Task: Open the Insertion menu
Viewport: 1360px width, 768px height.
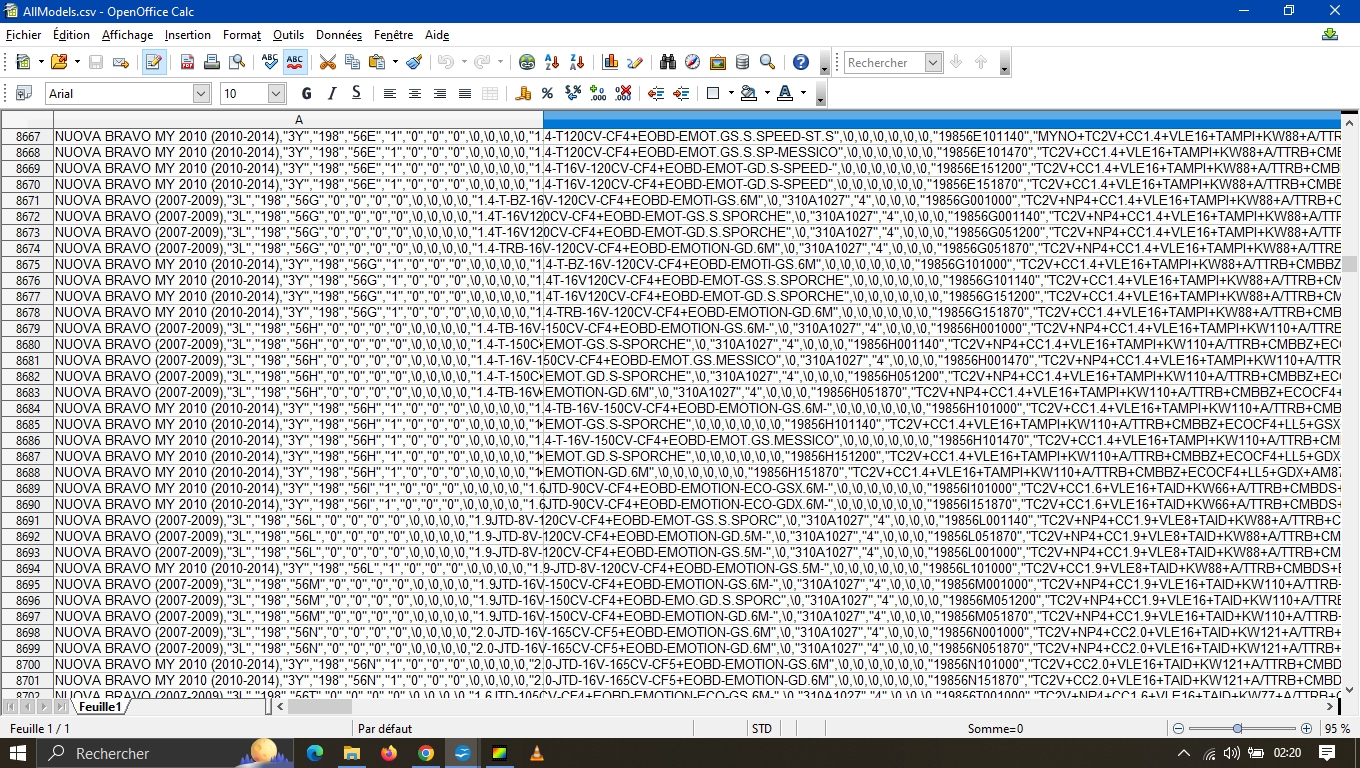Action: click(x=188, y=34)
